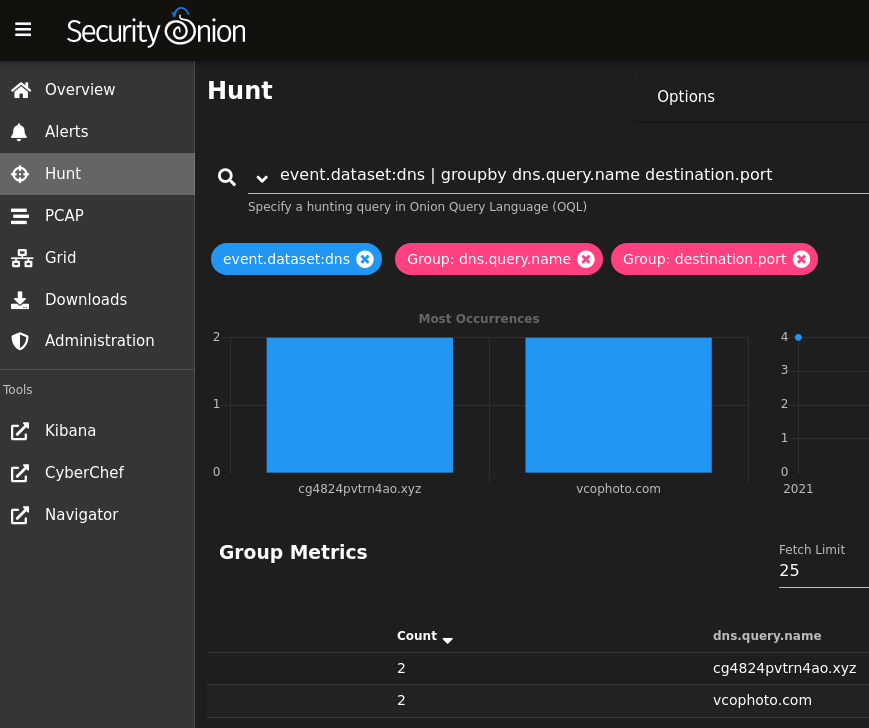The height and width of the screenshot is (728, 869).
Task: Remove the Group: destination.port chip
Action: point(801,259)
